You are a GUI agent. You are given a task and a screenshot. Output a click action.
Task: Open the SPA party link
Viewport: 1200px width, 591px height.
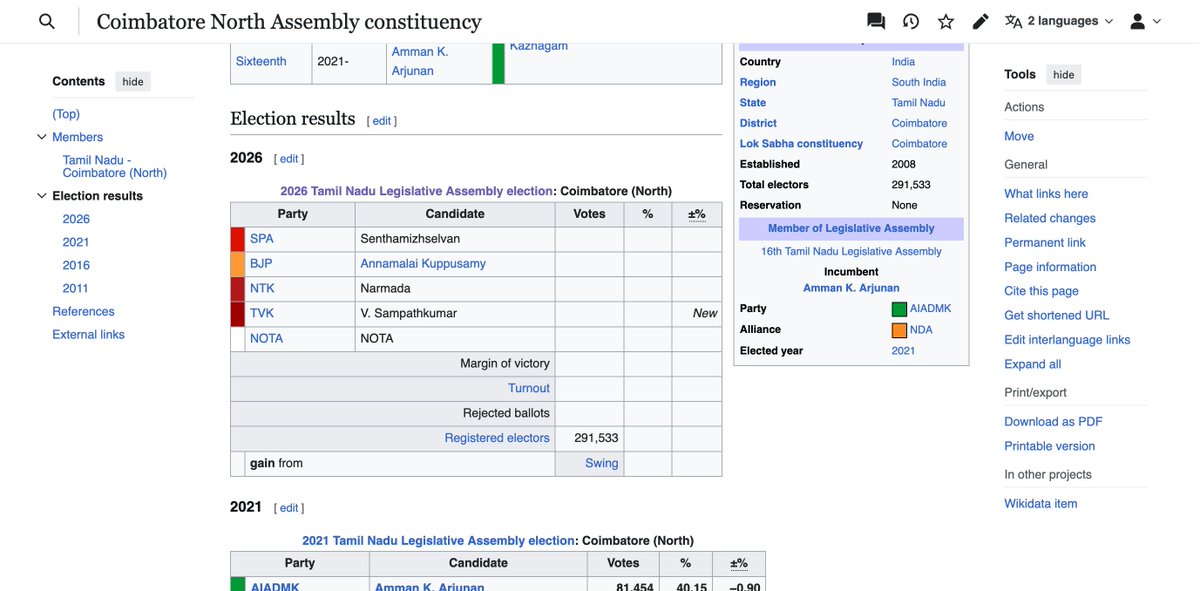pos(261,239)
